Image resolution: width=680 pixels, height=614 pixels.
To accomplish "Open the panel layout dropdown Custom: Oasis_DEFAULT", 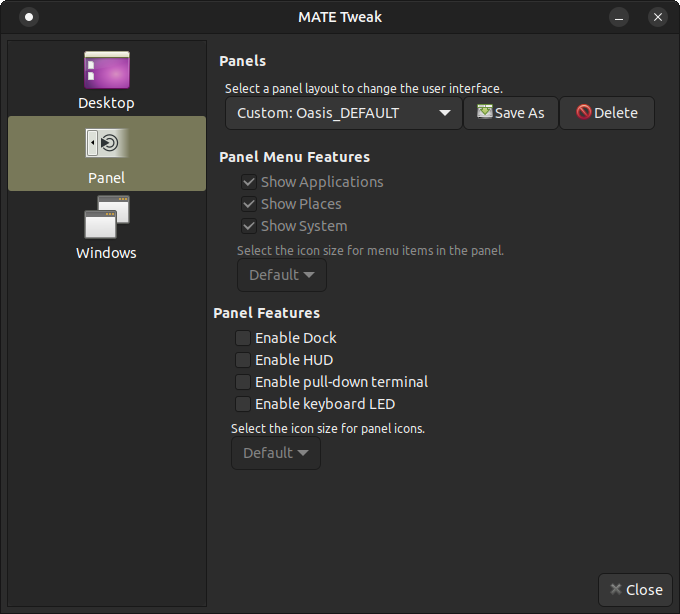I will point(344,113).
